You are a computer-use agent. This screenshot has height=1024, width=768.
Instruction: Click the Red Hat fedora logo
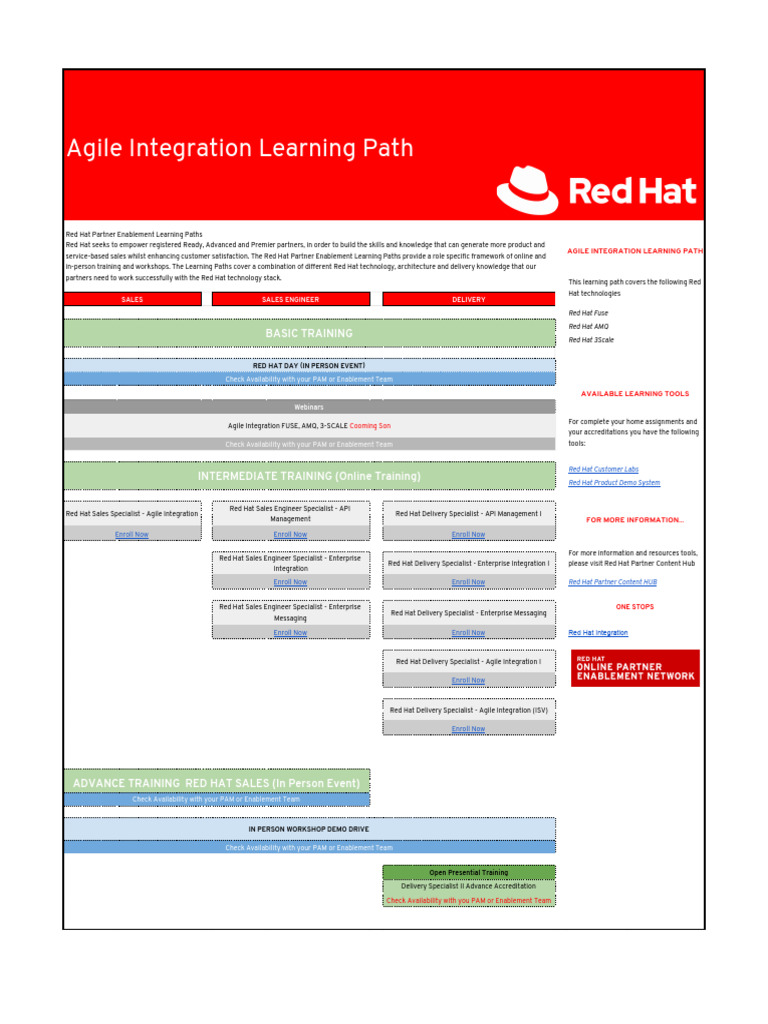528,190
